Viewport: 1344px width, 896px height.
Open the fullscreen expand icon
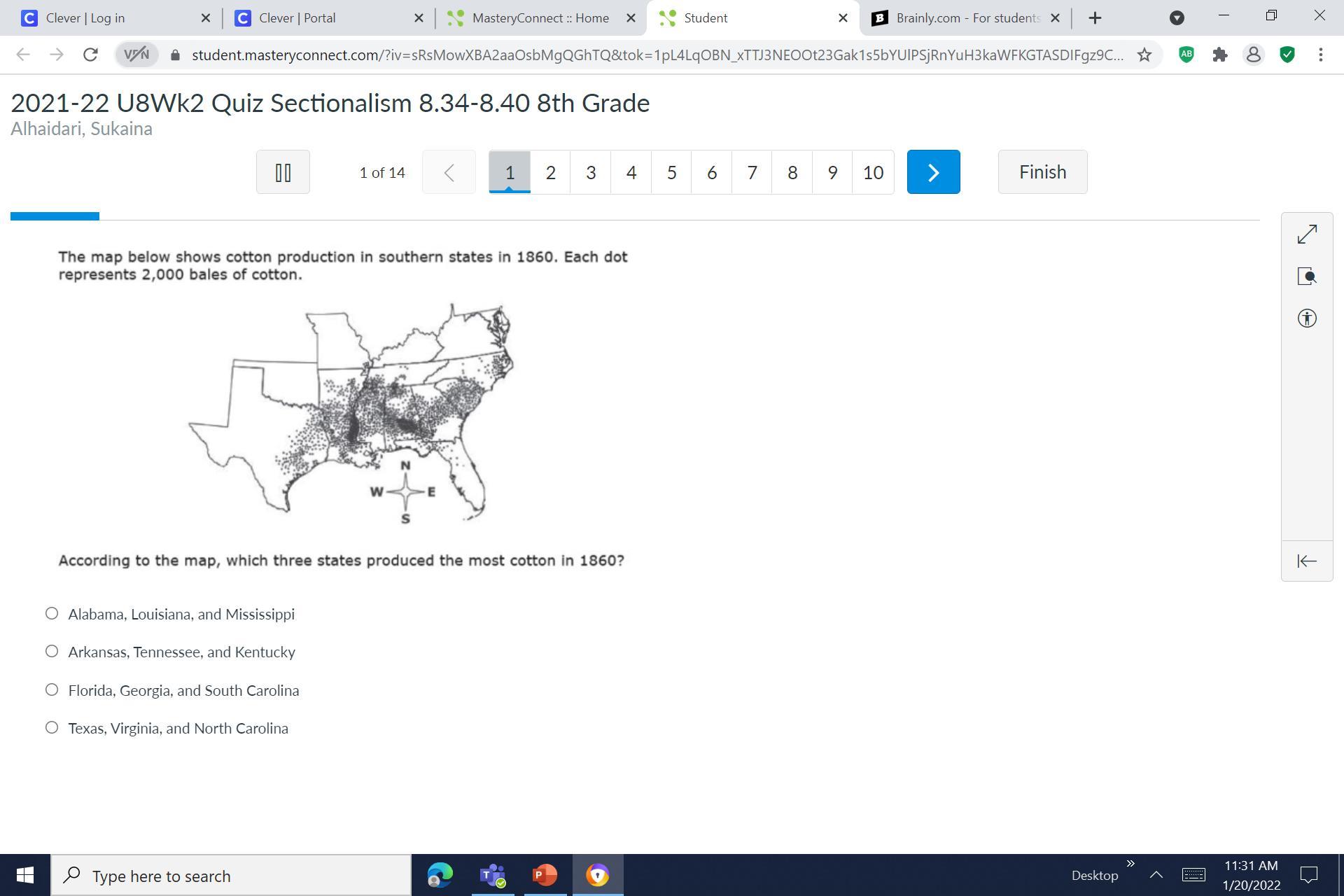[x=1307, y=234]
